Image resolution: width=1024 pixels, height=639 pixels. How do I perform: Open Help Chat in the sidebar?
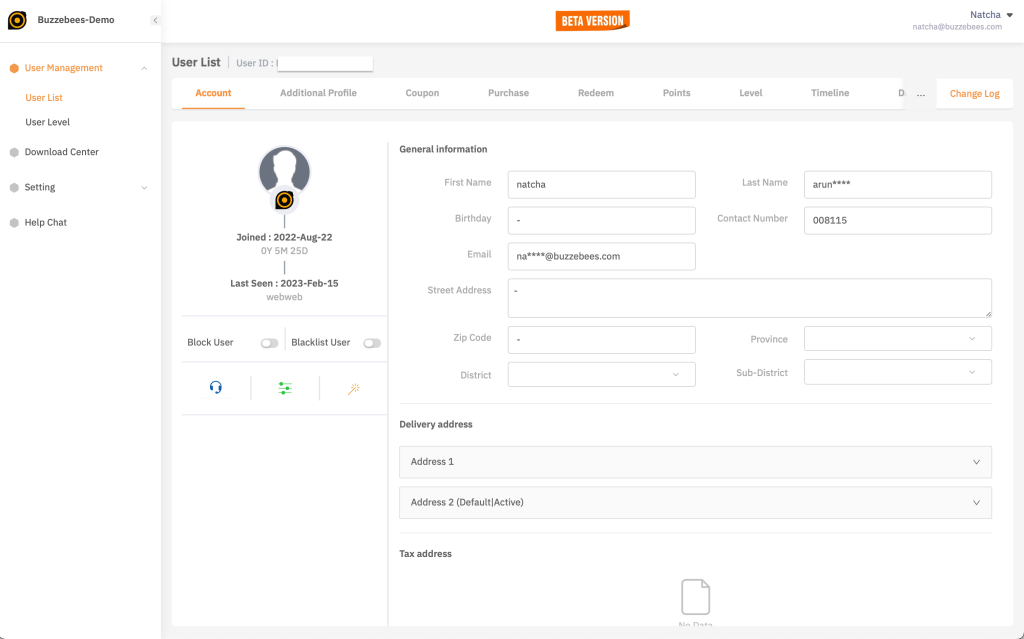(x=46, y=222)
